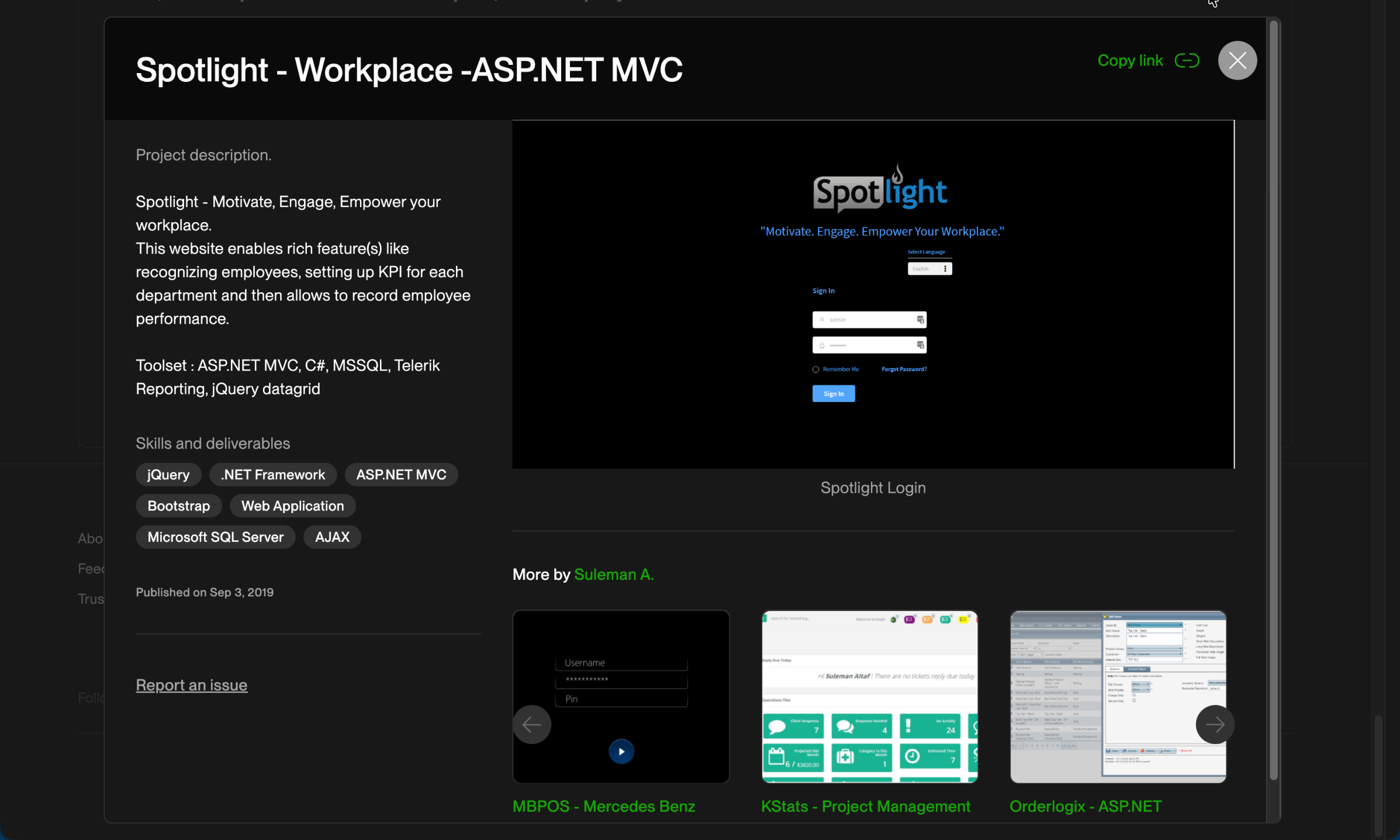
Task: Play the MBPOS demo video
Action: pyautogui.click(x=621, y=751)
